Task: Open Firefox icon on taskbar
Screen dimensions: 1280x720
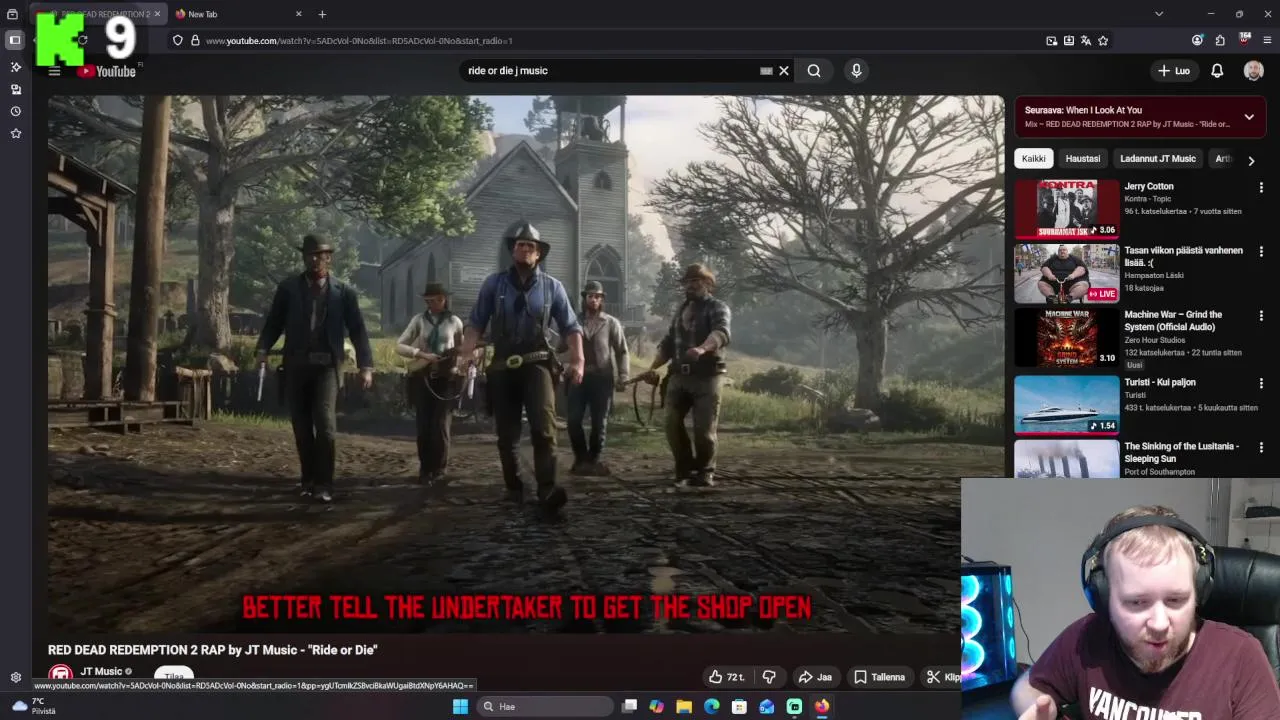Action: 821,706
